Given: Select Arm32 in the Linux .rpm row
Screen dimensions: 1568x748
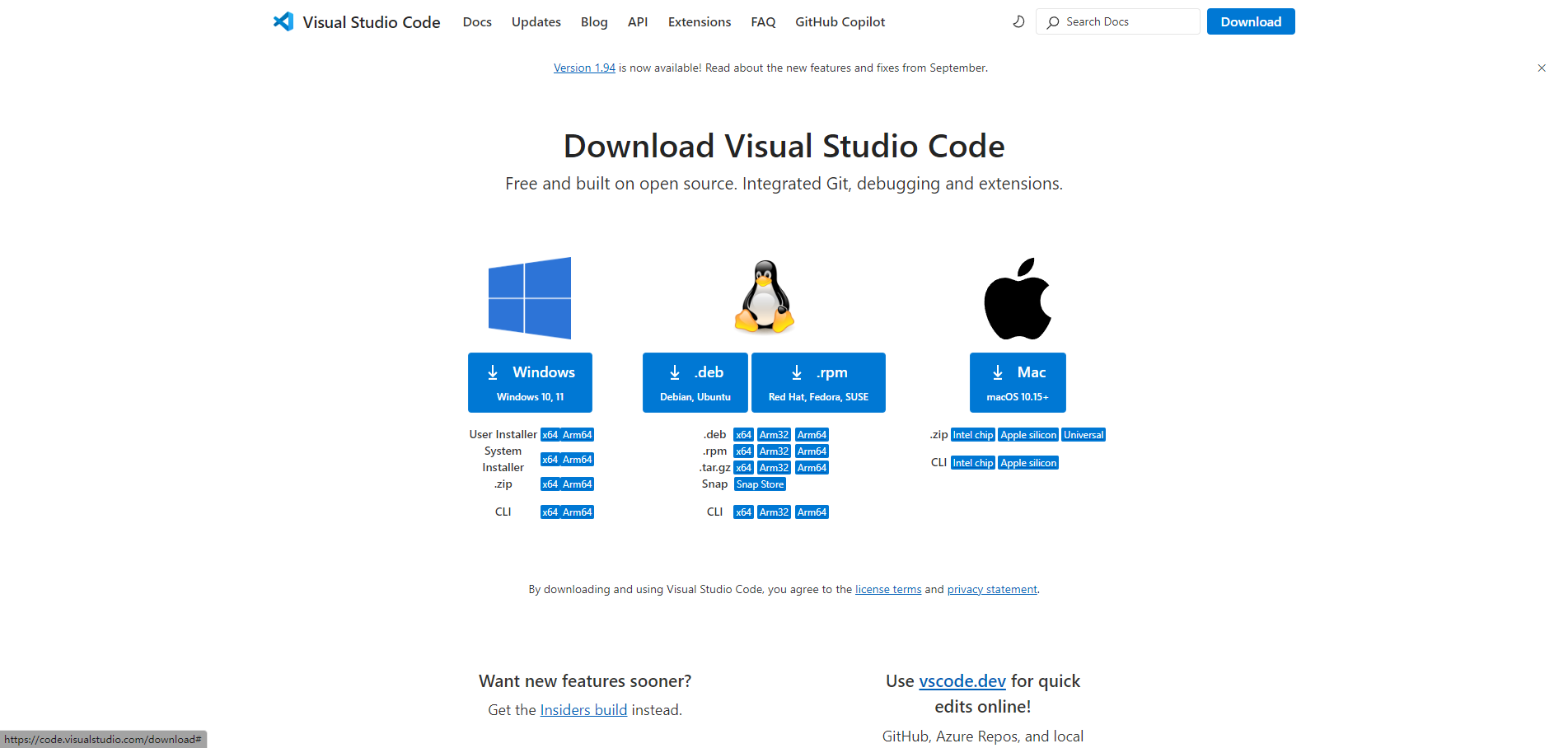Looking at the screenshot, I should click(775, 451).
